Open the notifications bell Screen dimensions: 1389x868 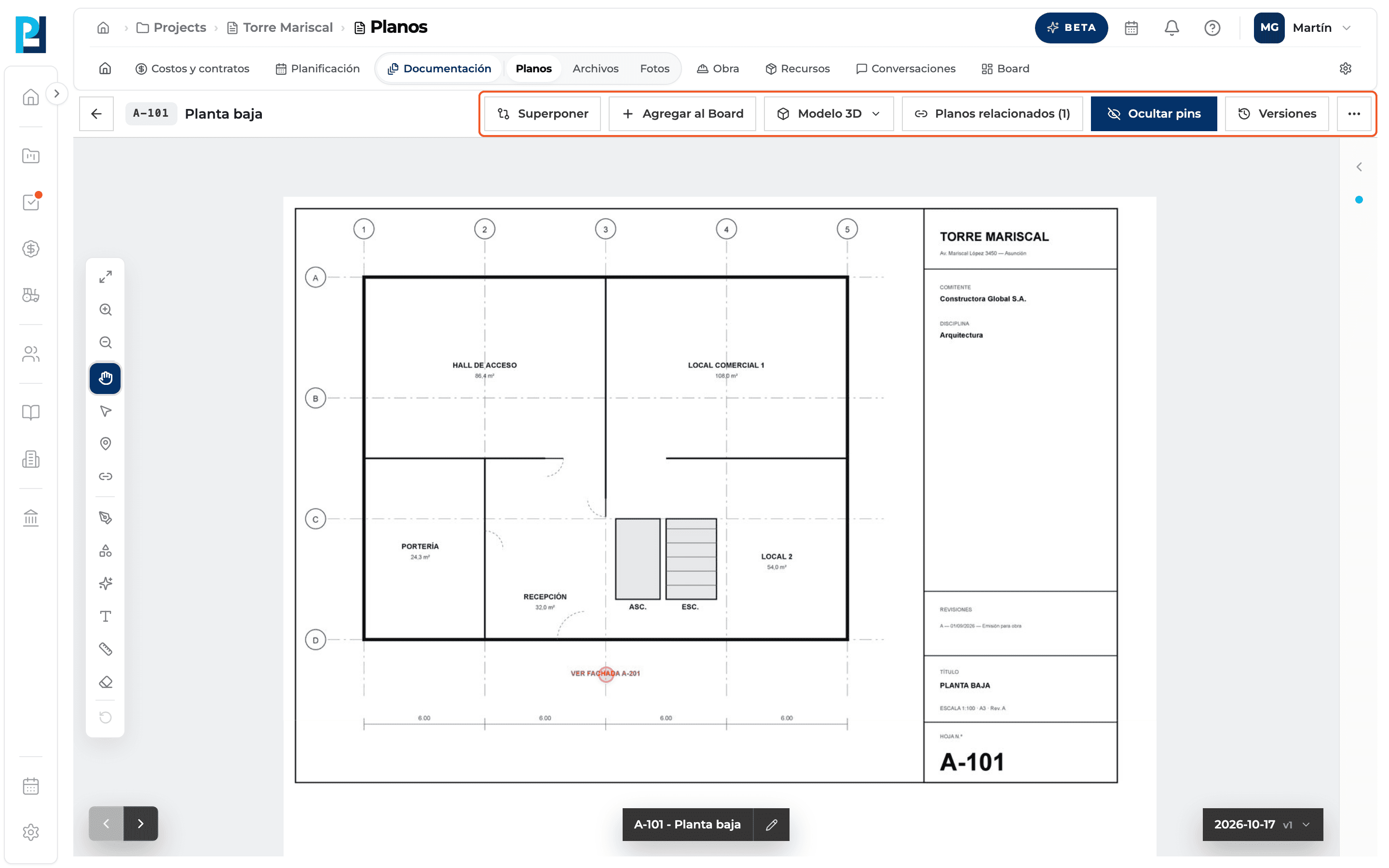pyautogui.click(x=1171, y=27)
